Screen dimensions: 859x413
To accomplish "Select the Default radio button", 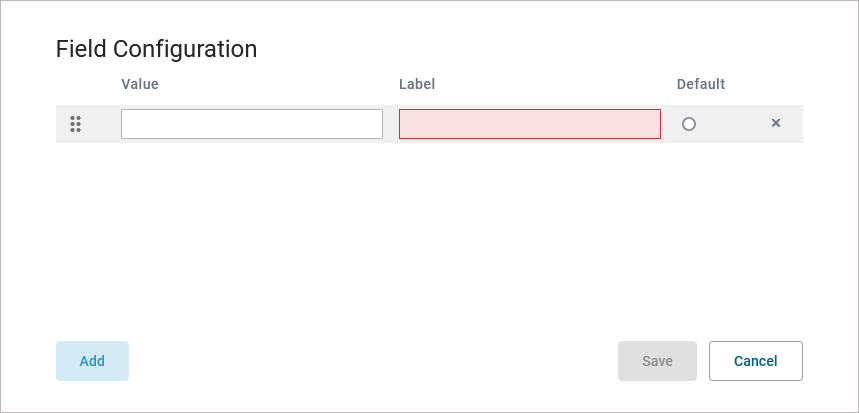I will (x=688, y=124).
